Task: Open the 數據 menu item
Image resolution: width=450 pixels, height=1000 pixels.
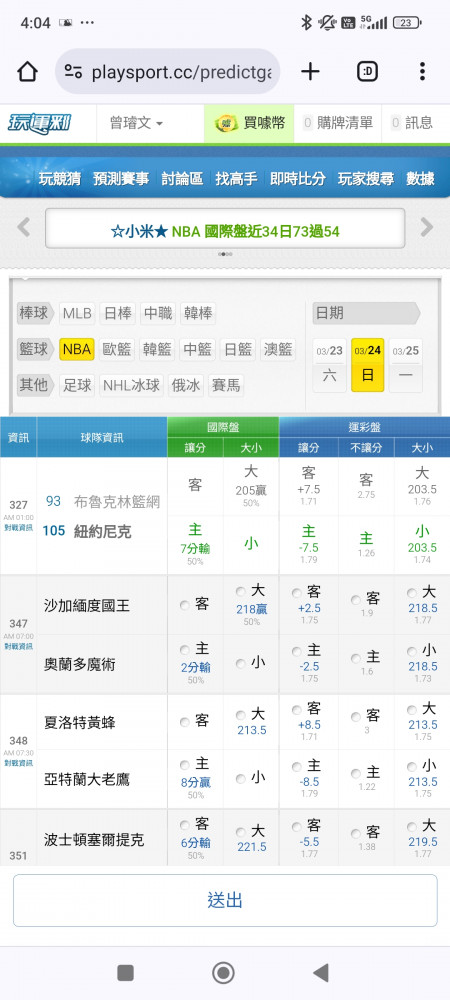Action: point(421,179)
